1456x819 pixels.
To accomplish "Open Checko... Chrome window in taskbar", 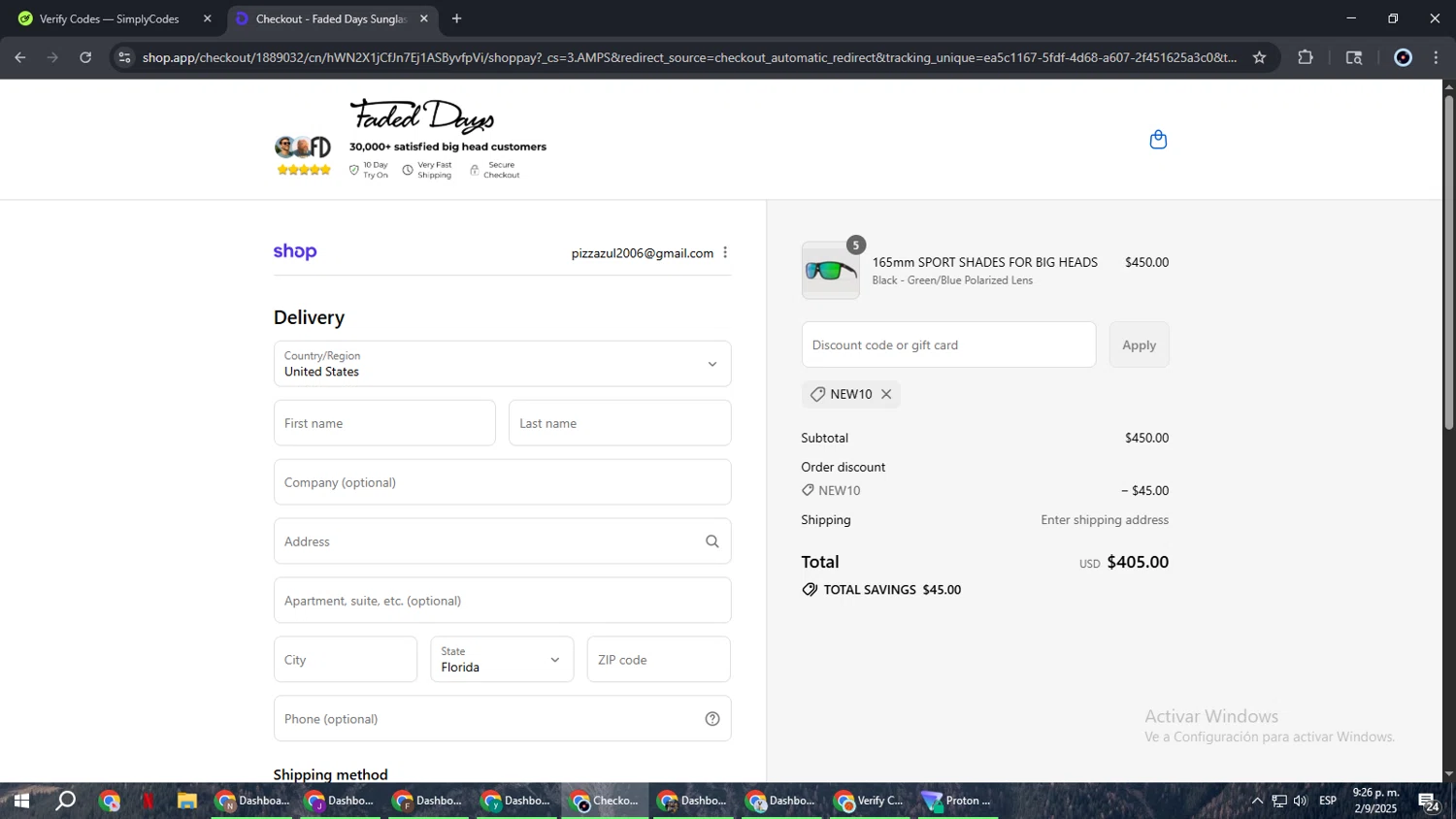I will [x=607, y=801].
